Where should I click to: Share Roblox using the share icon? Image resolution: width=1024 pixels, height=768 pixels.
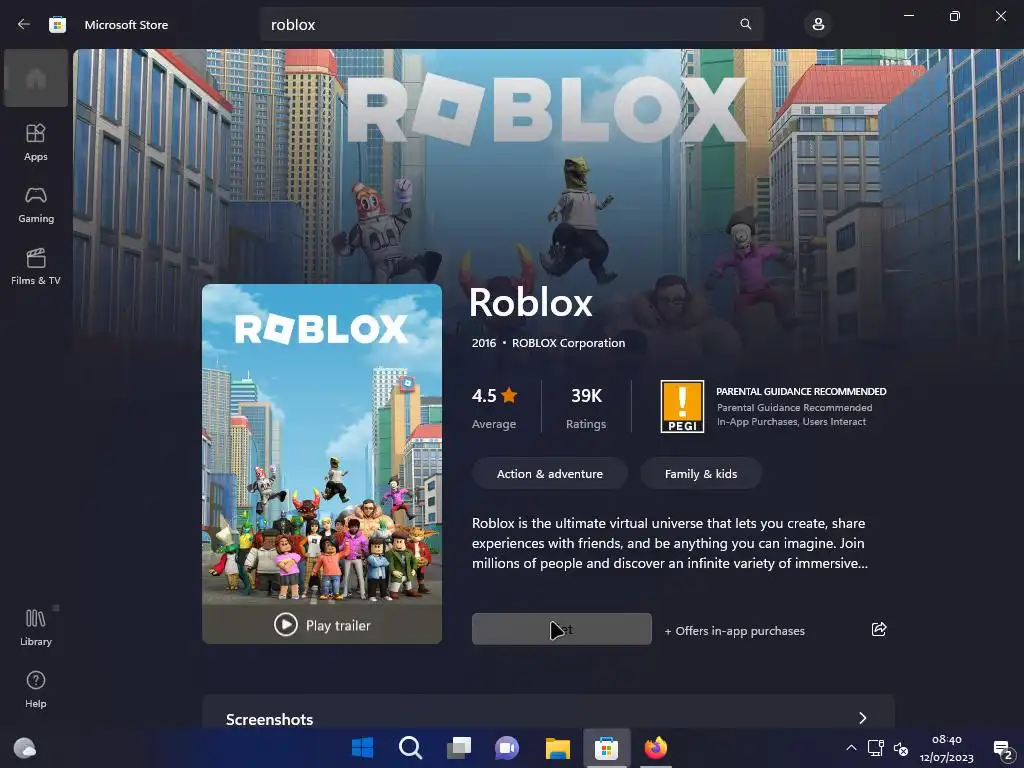878,629
